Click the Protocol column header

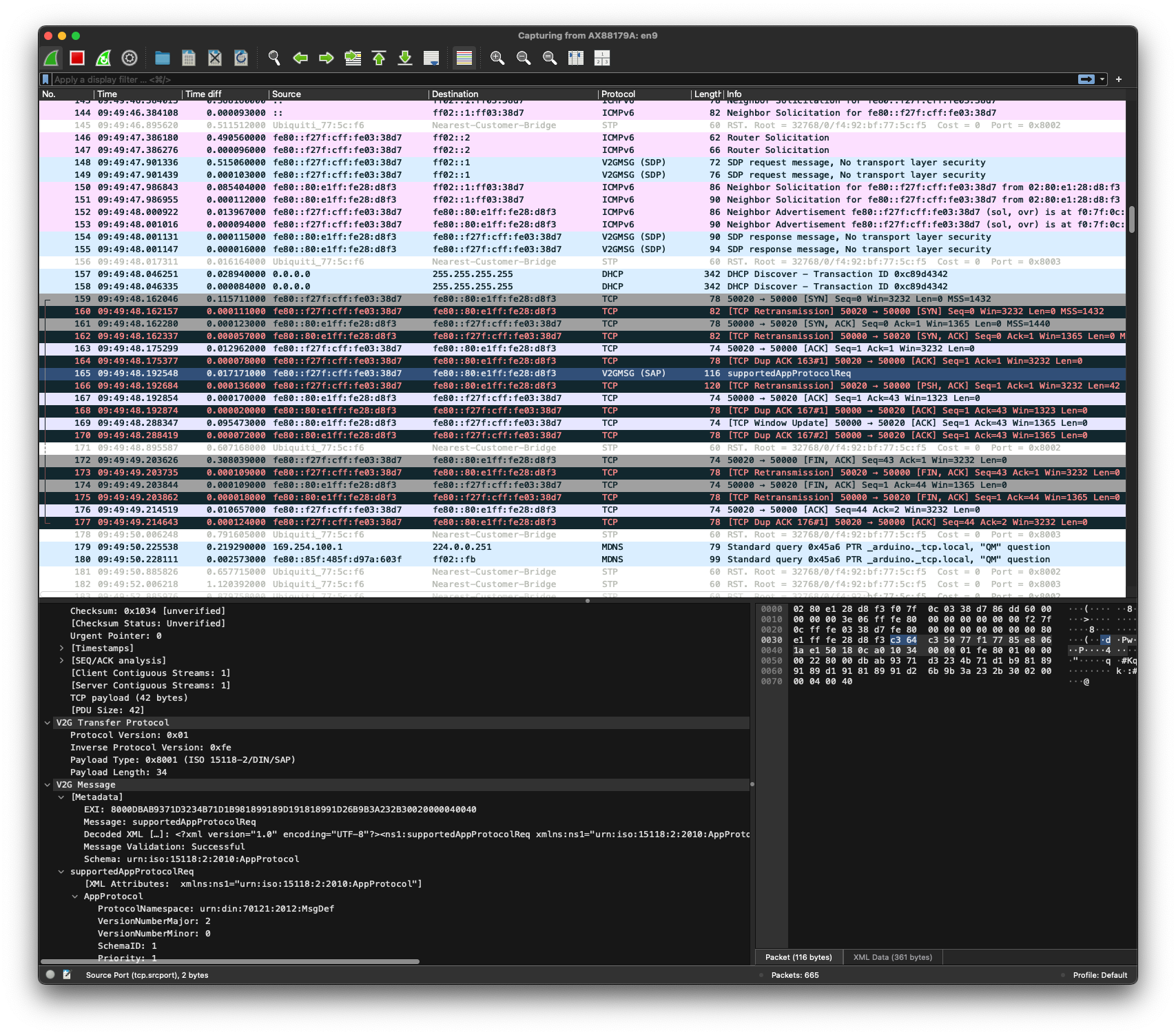(x=618, y=94)
